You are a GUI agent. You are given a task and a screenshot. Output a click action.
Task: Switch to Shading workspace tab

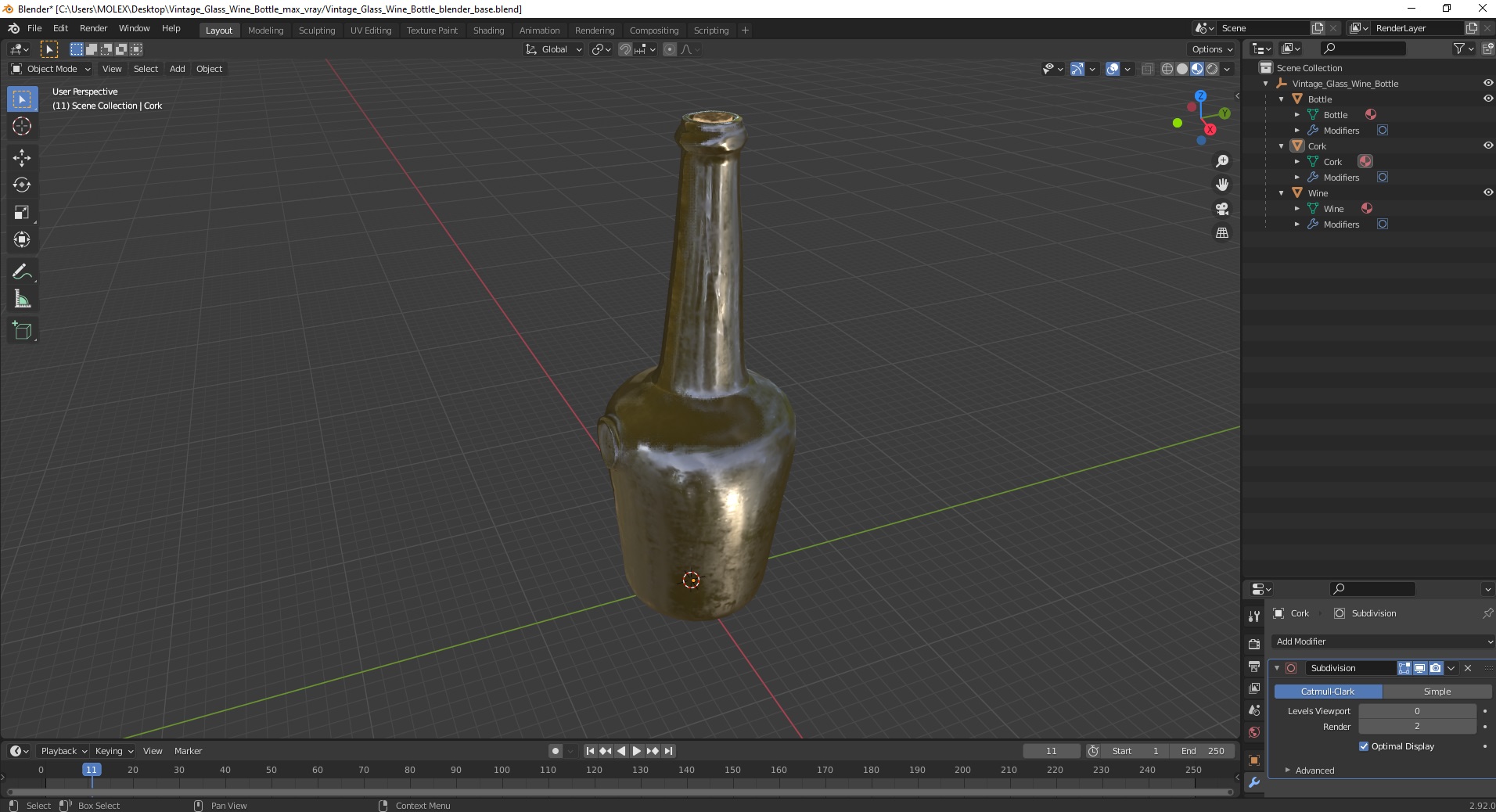[x=488, y=31]
